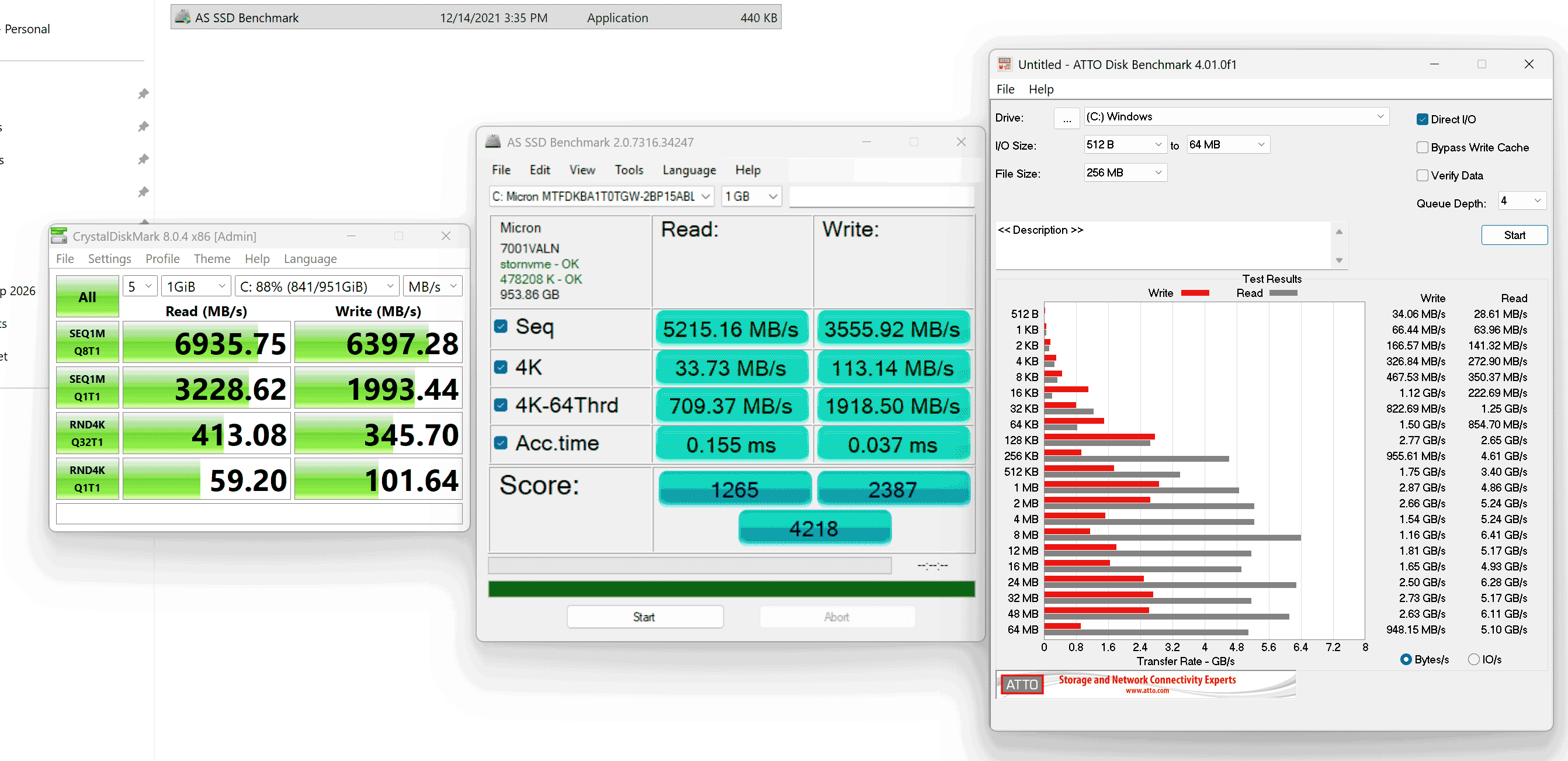Open the Micron drive dropdown in AS SSD
1568x761 pixels.
601,196
